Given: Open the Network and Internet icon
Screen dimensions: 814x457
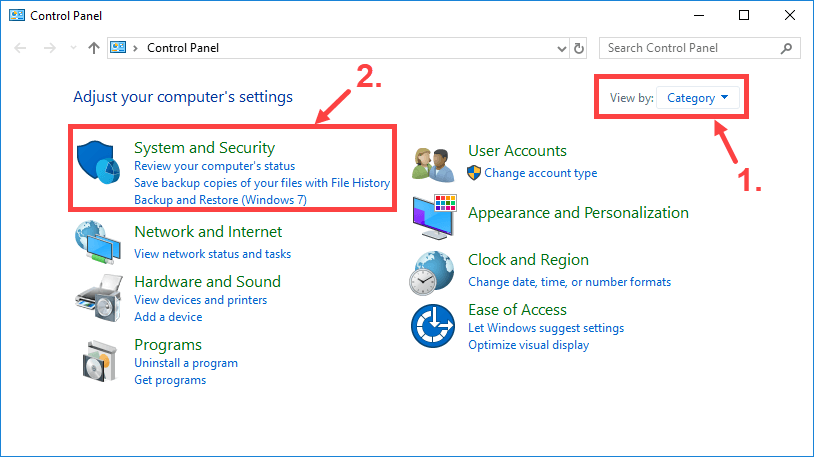Looking at the screenshot, I should (x=100, y=242).
